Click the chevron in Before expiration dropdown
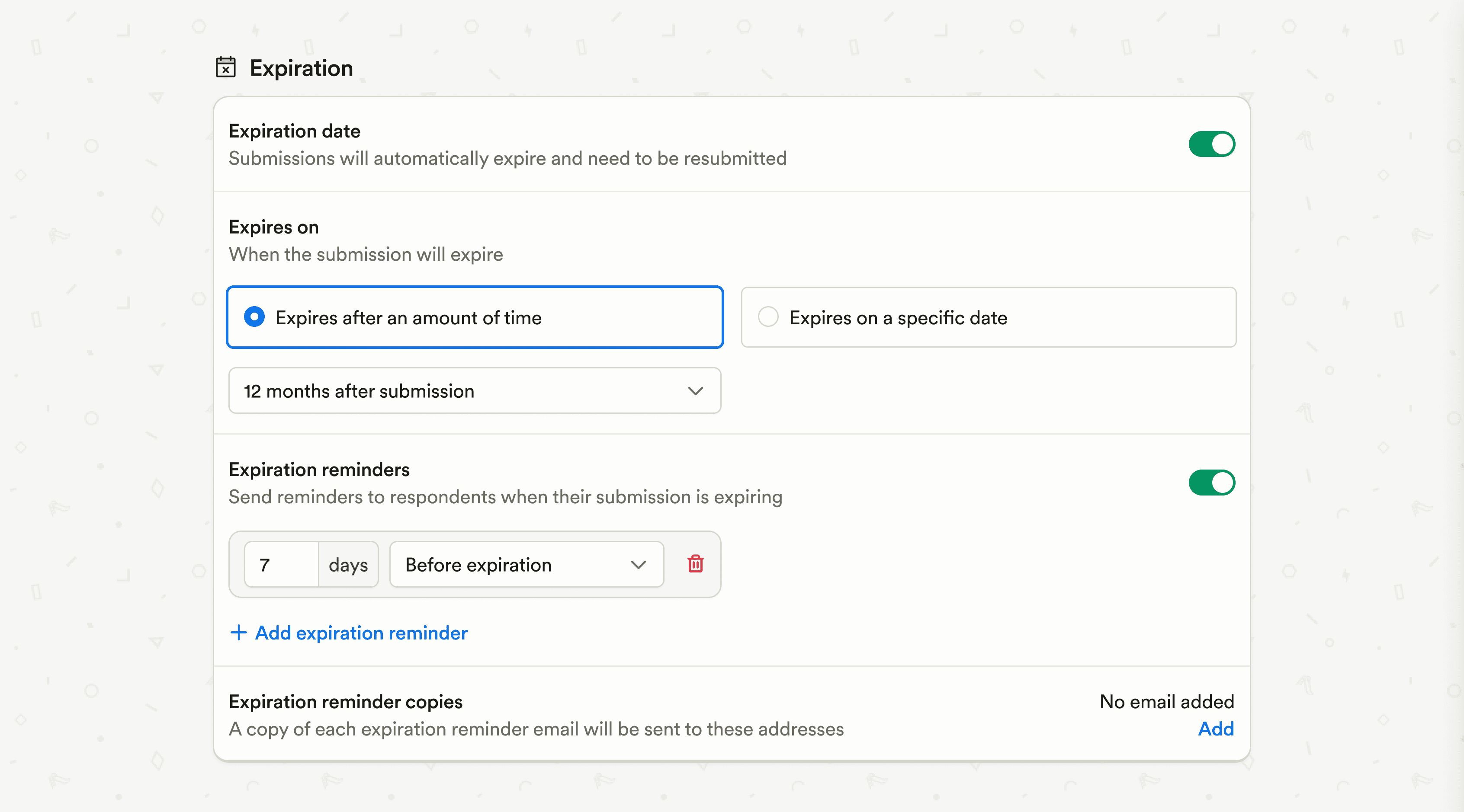 click(638, 564)
